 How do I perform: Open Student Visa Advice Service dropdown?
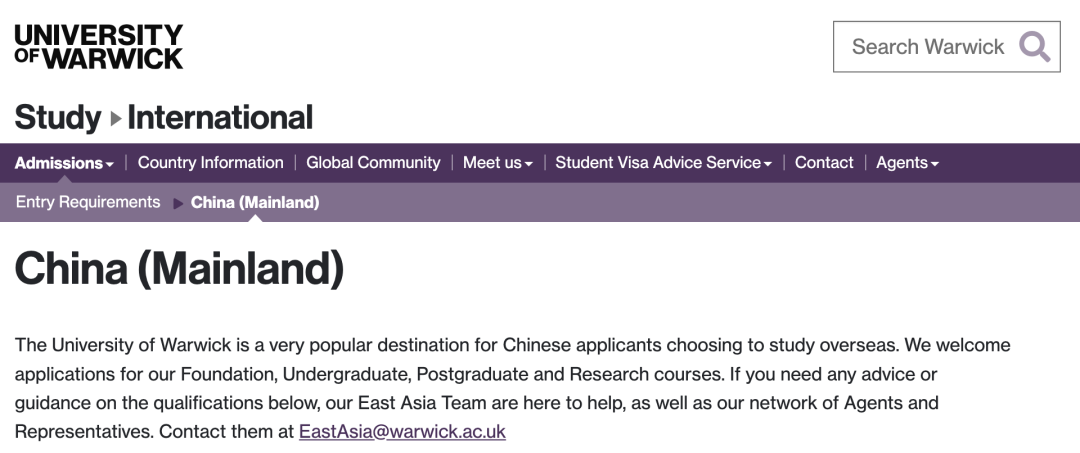pyautogui.click(x=663, y=163)
